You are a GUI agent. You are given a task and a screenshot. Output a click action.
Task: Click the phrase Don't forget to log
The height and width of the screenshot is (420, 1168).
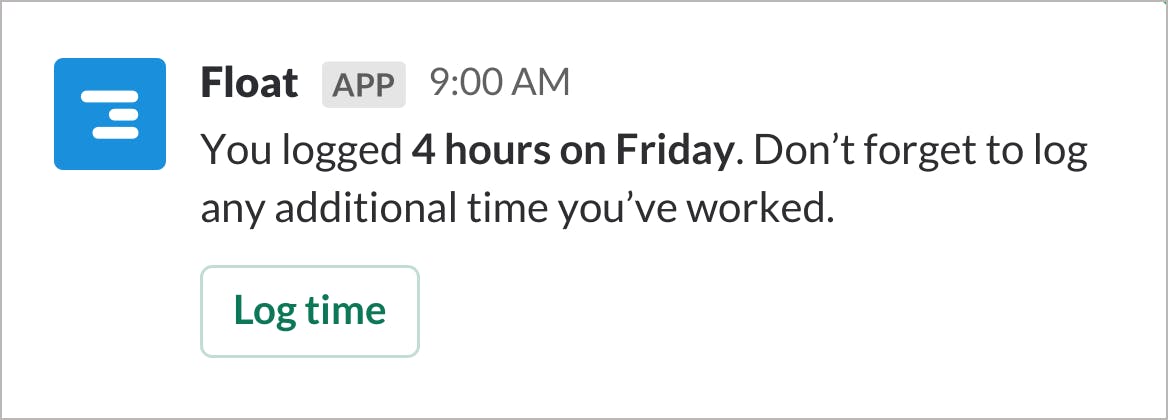point(921,154)
